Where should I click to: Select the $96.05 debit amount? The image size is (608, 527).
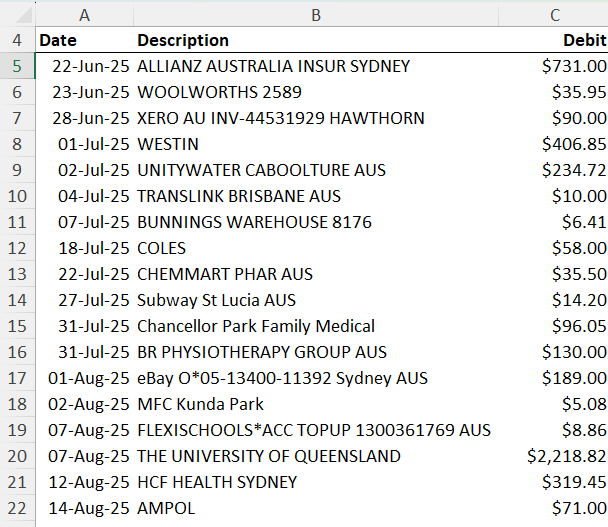tap(553, 326)
